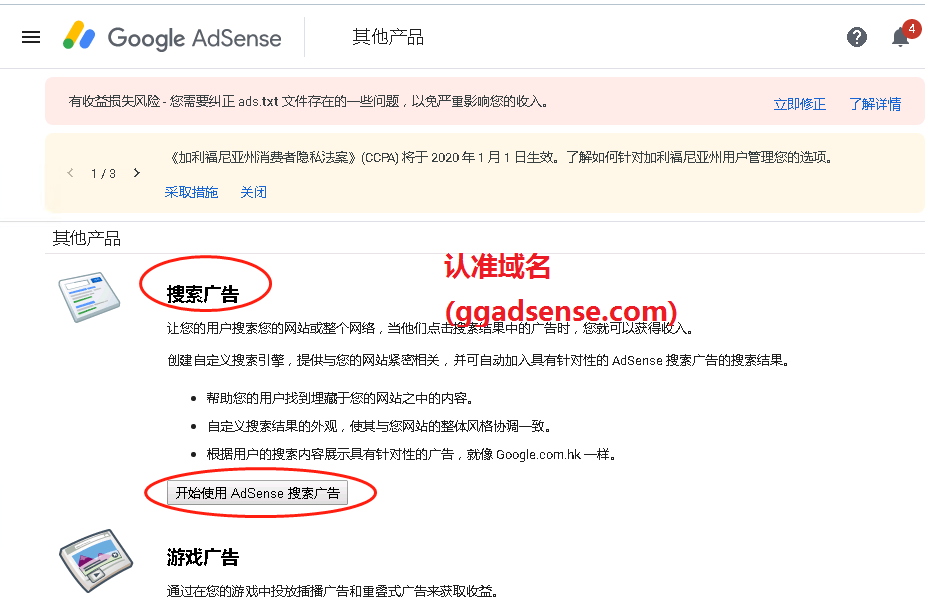Screen dimensions: 925x606
Task: Click the 搜索广告 product illustration
Action: coord(88,297)
